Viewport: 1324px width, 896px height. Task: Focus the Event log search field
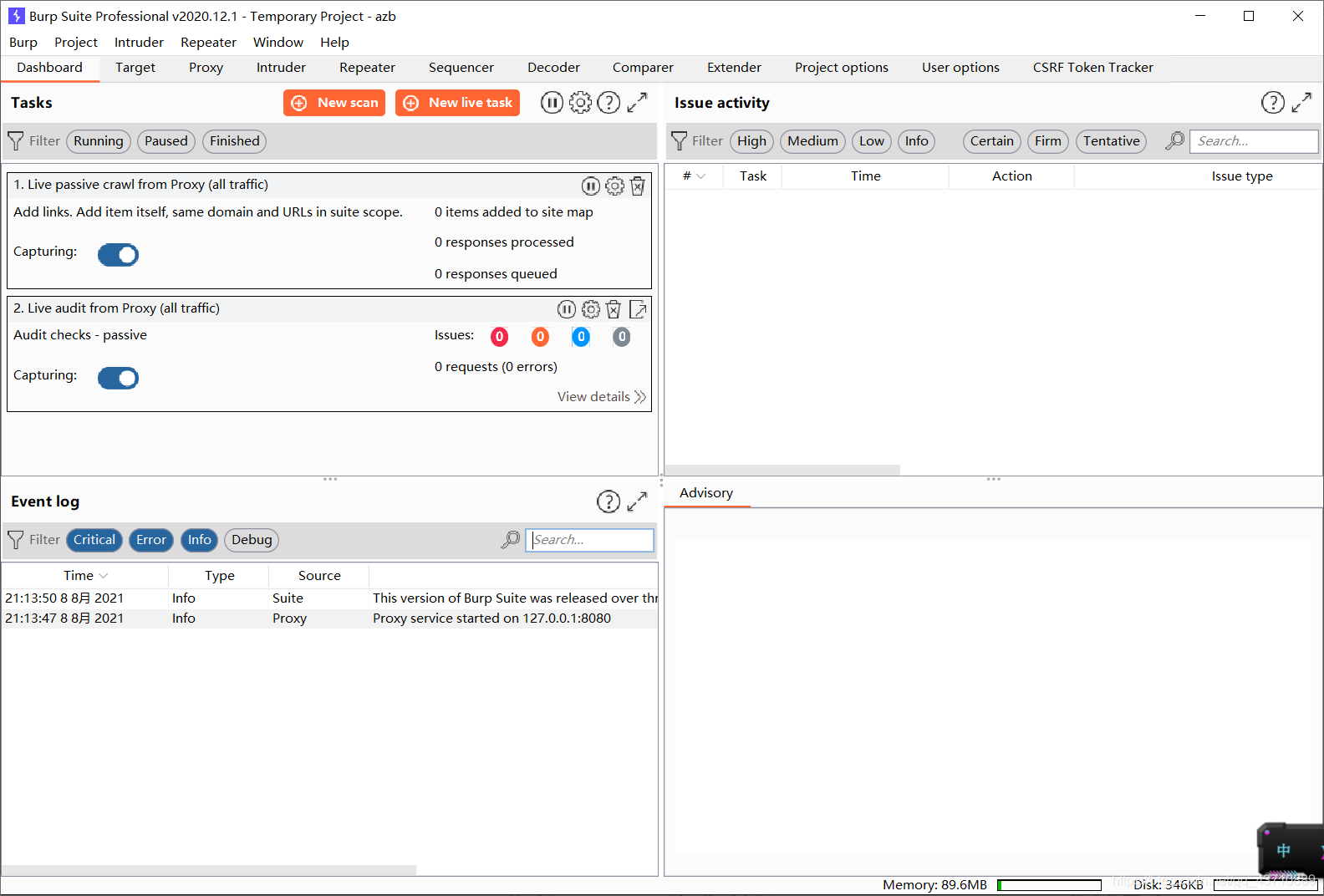click(590, 540)
